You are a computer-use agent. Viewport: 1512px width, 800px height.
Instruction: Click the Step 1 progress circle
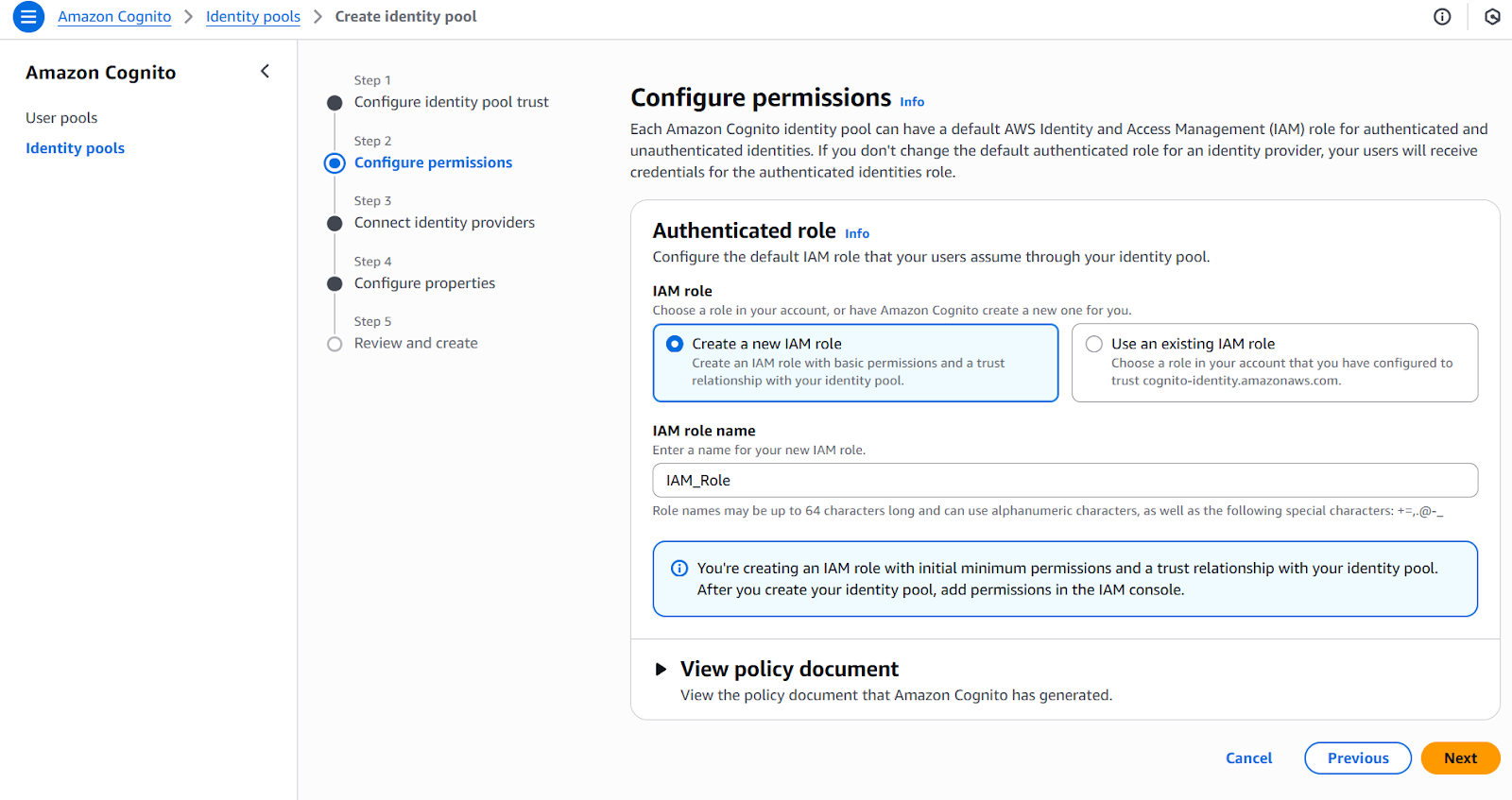tap(335, 103)
